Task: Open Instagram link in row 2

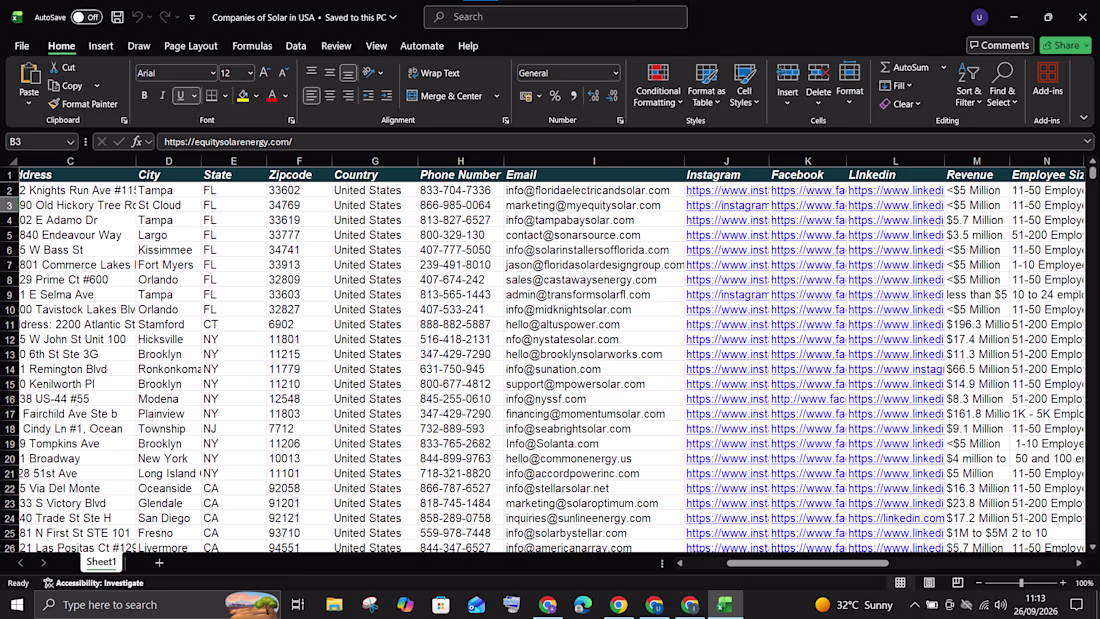Action: point(727,190)
